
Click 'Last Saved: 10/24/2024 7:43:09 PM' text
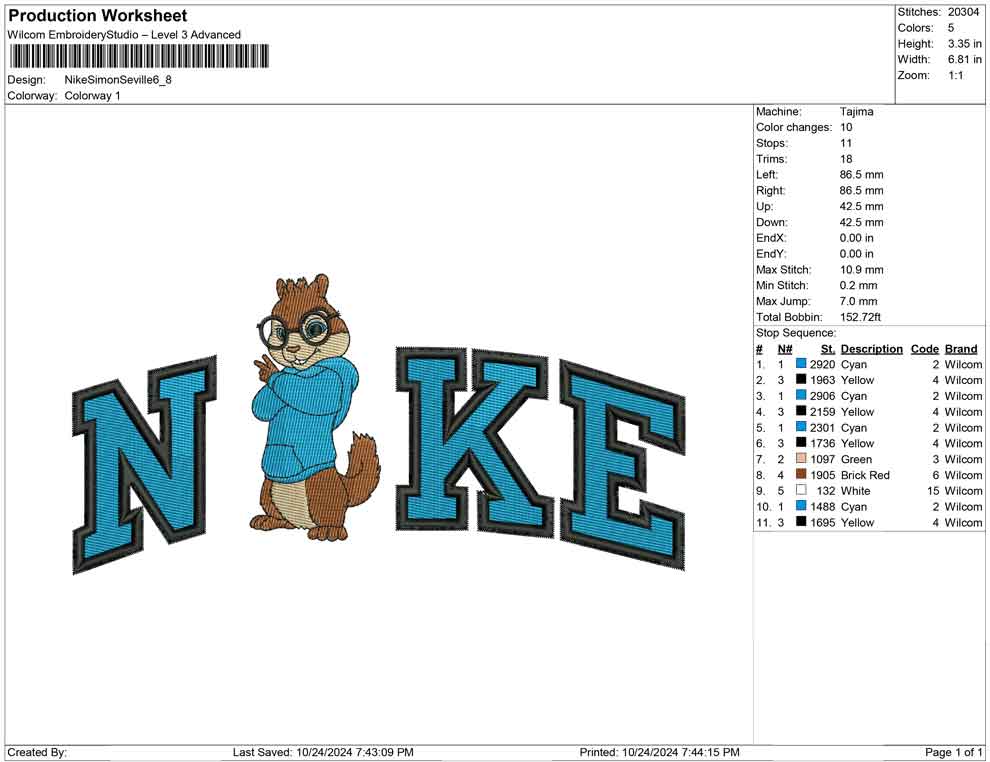[x=323, y=752]
